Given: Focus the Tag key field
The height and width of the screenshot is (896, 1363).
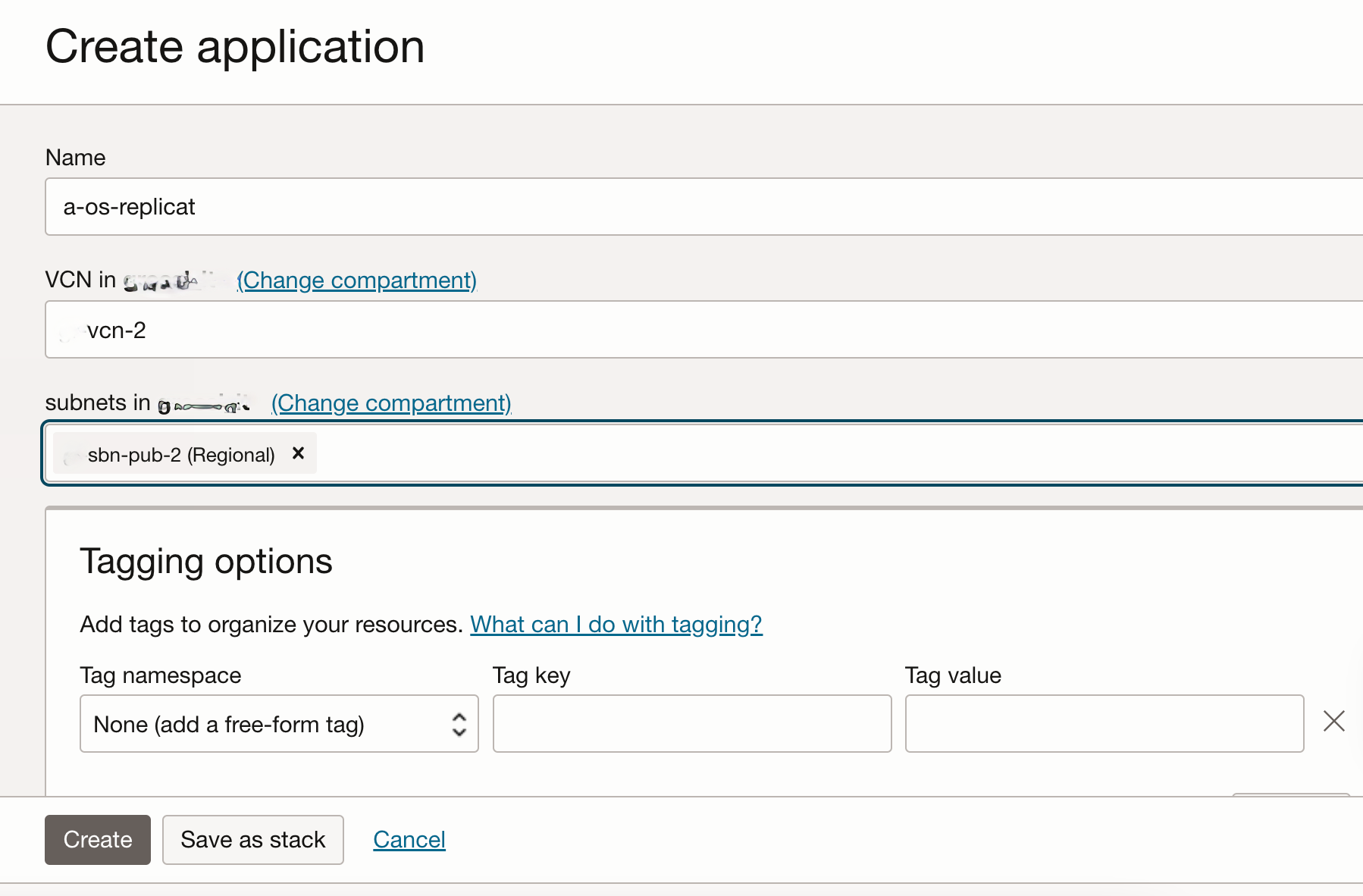Looking at the screenshot, I should (x=692, y=724).
